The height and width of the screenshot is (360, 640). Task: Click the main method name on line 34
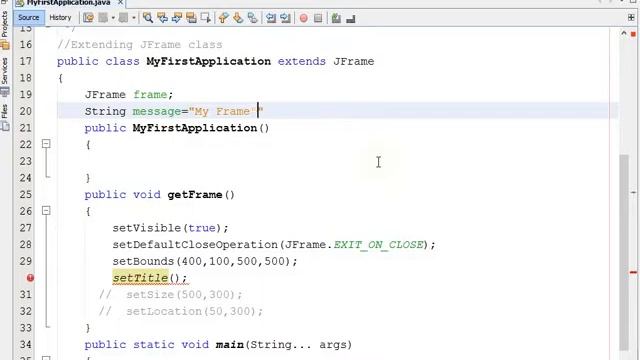pyautogui.click(x=229, y=344)
